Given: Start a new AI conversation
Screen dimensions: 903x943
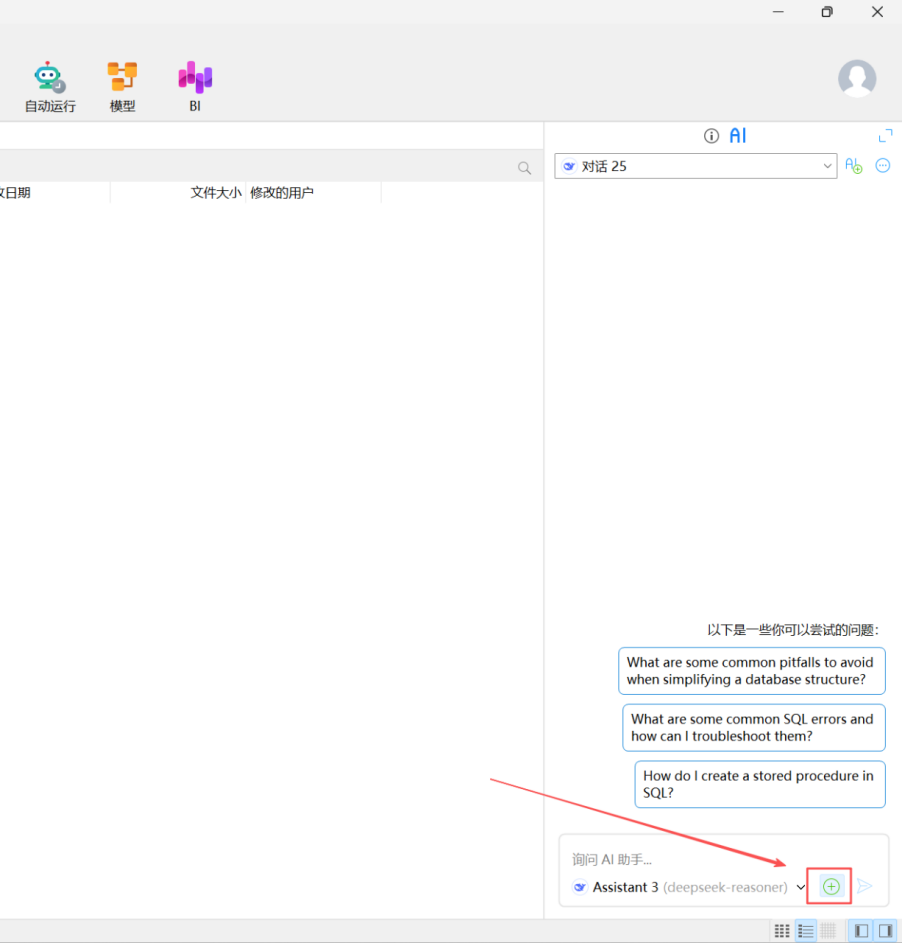Looking at the screenshot, I should point(853,166).
